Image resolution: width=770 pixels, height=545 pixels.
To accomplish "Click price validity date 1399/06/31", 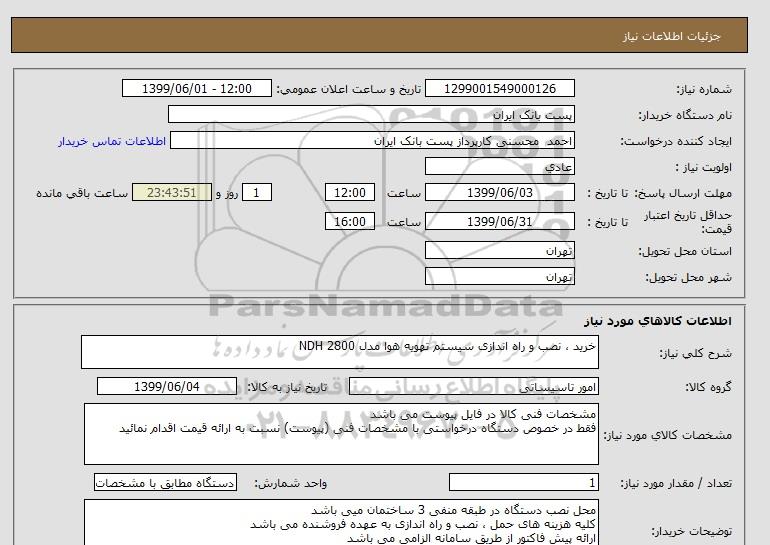I will tap(499, 221).
